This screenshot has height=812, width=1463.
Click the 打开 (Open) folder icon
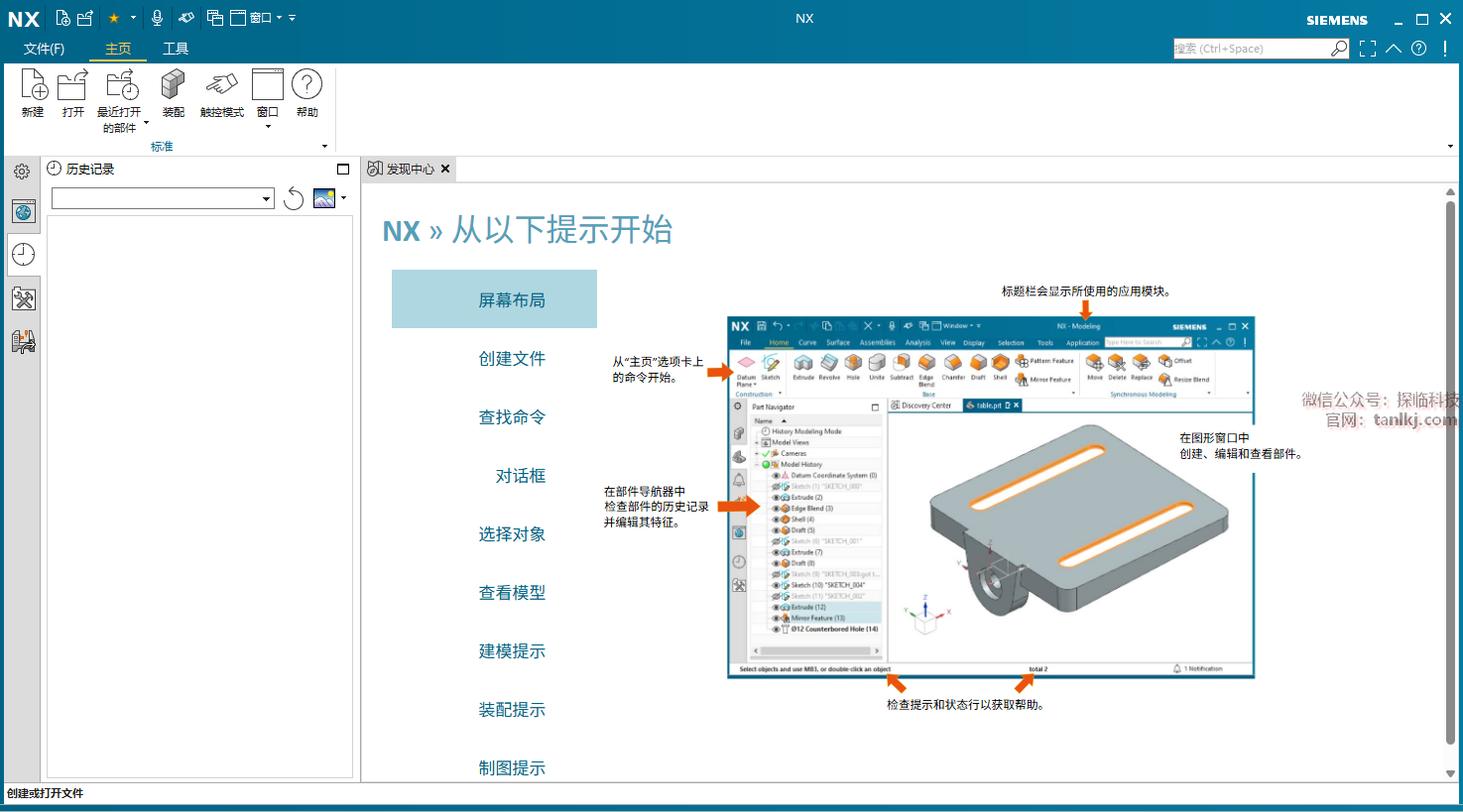pos(72,87)
